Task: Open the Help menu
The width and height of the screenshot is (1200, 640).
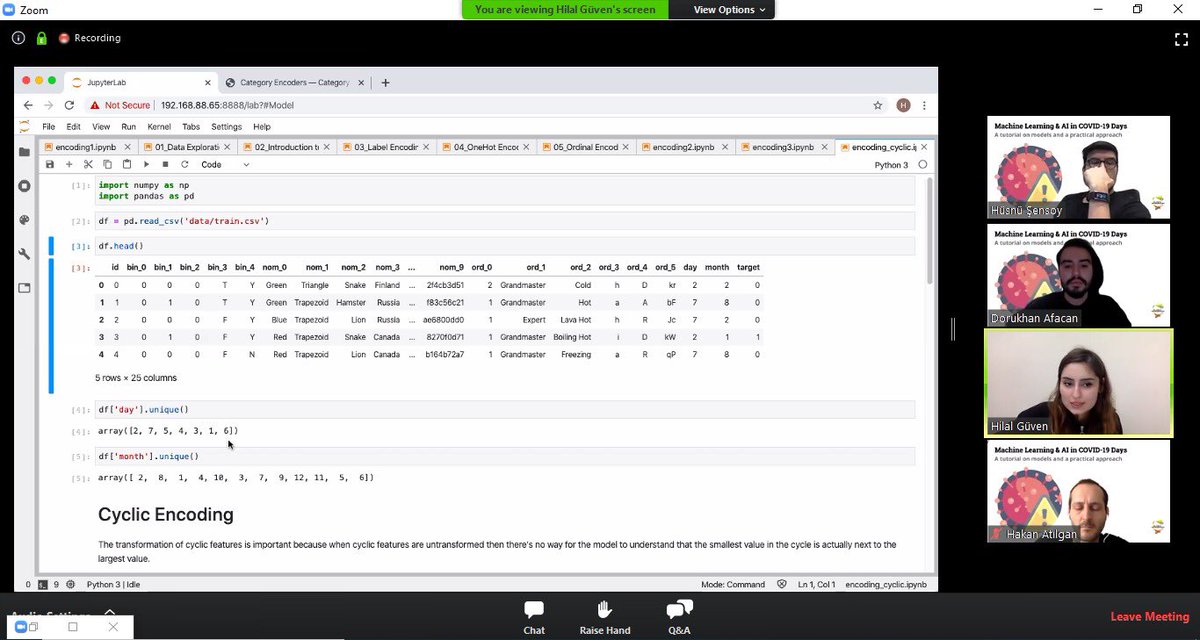Action: click(262, 127)
